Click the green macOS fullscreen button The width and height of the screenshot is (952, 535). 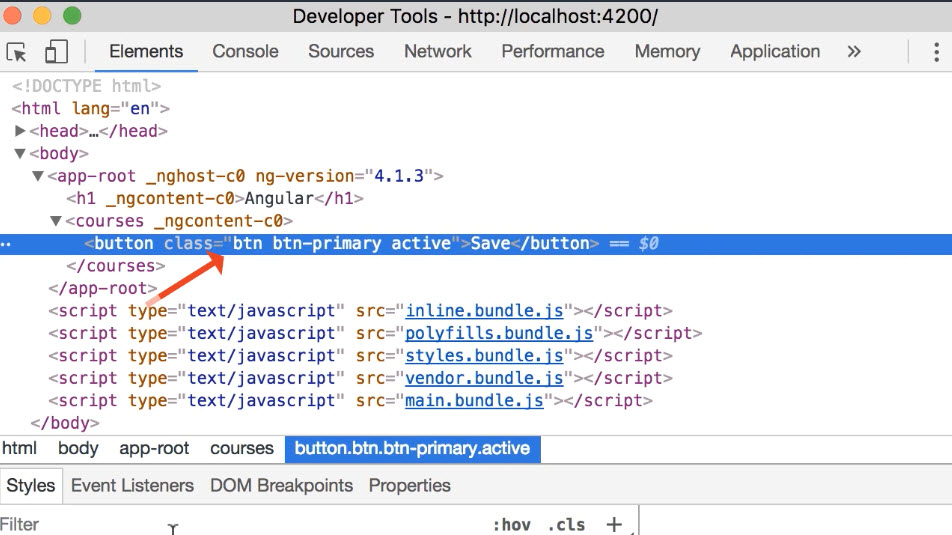tap(72, 16)
